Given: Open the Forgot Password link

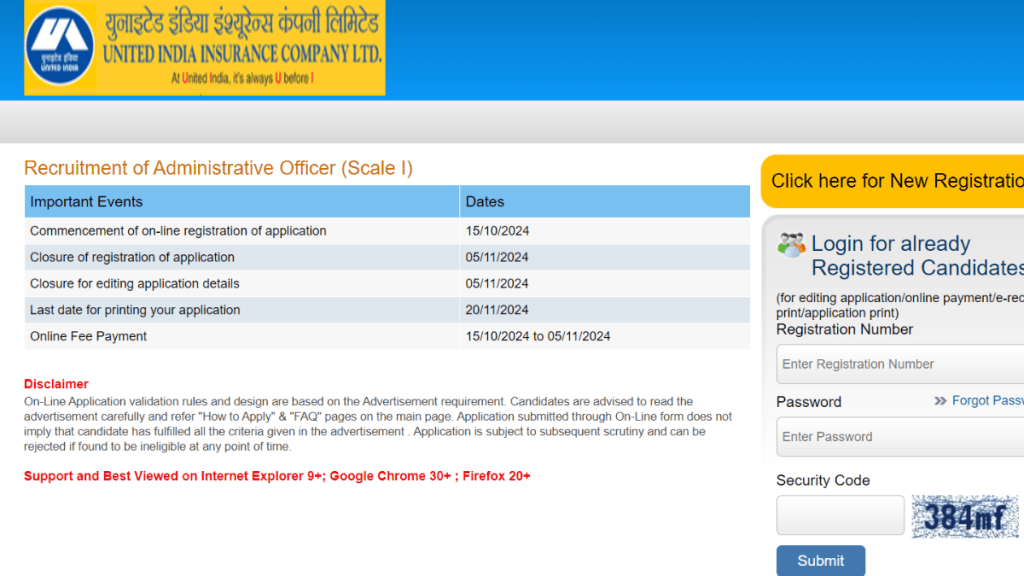Looking at the screenshot, I should pyautogui.click(x=987, y=401).
